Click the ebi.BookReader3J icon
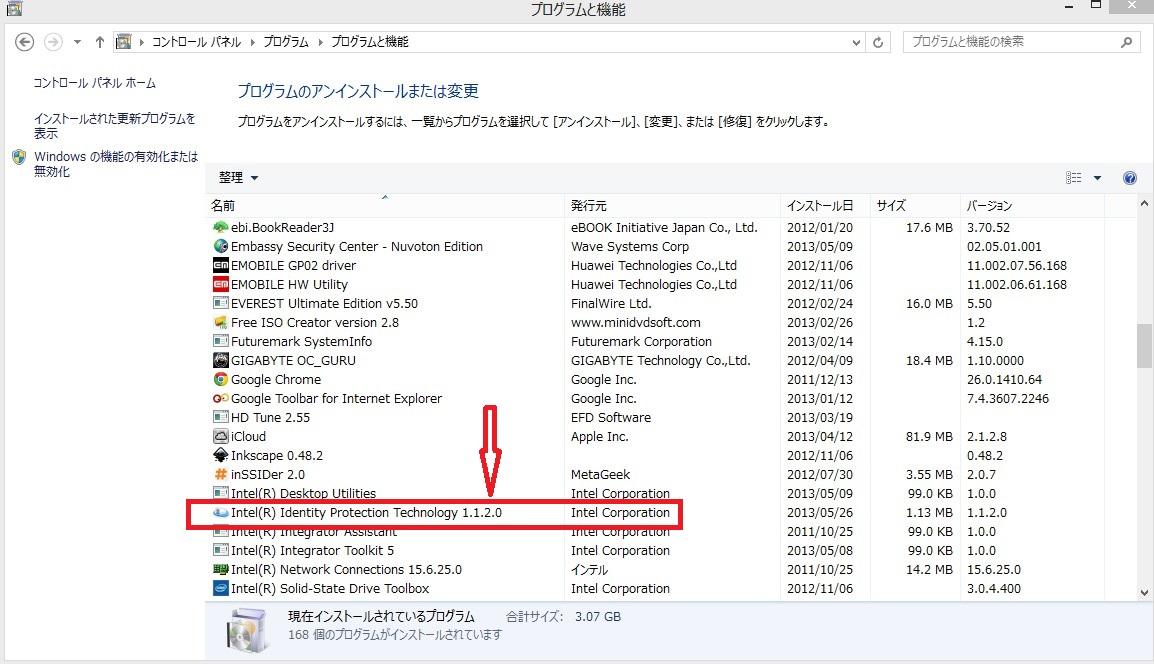The image size is (1154, 664). (x=220, y=227)
